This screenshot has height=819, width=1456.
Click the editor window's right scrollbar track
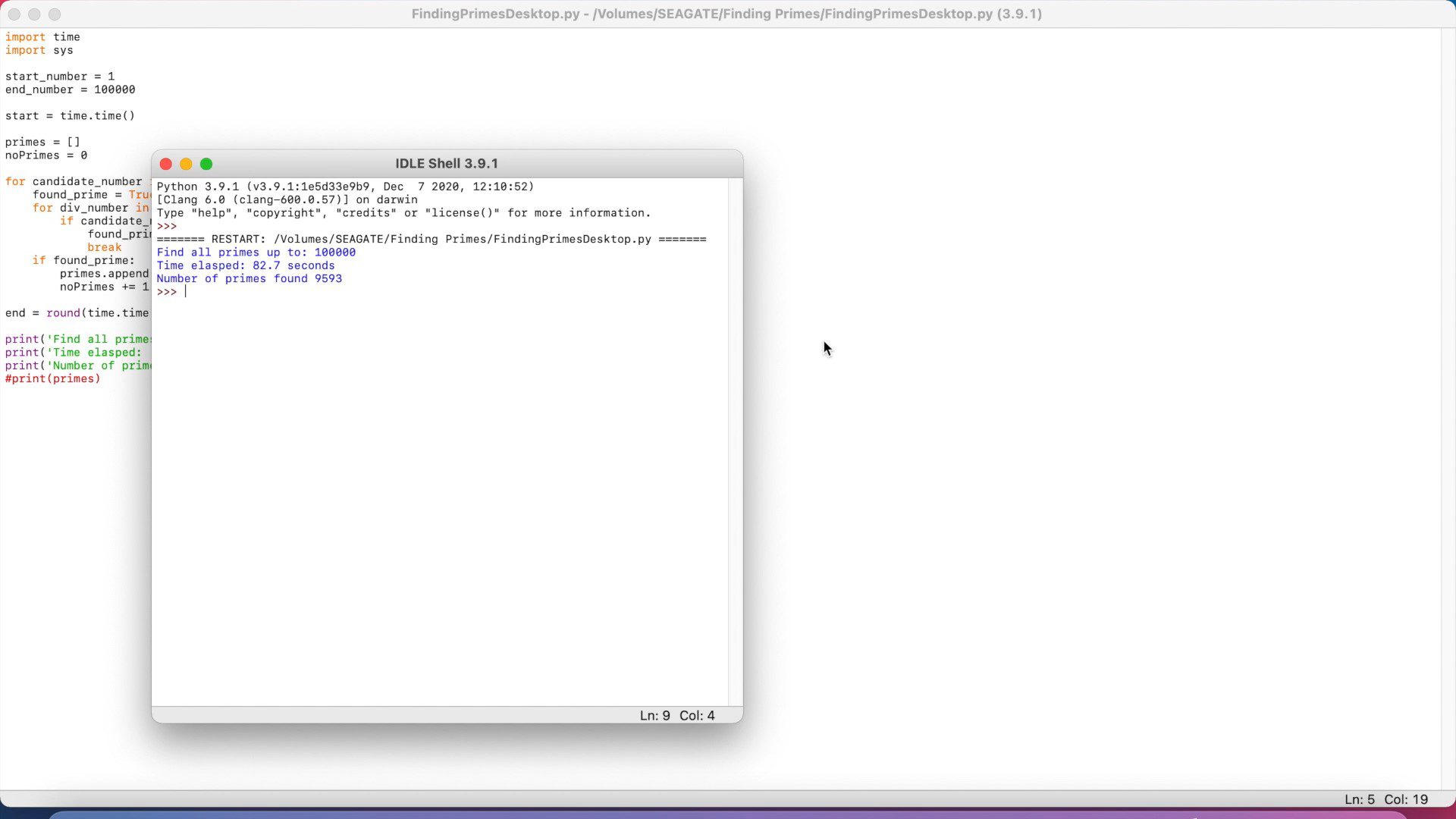tap(1448, 409)
